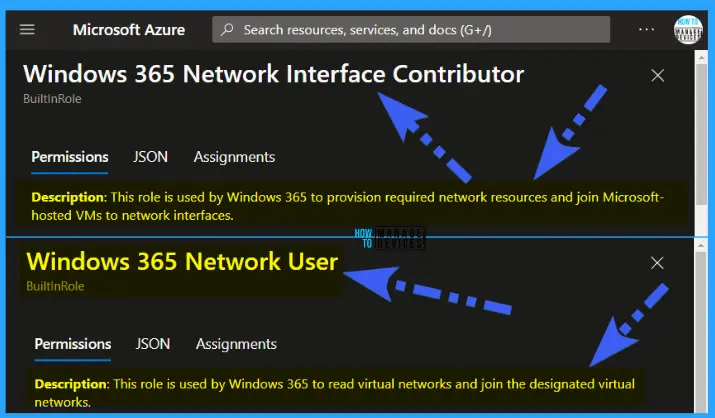715x418 pixels.
Task: Click description text mentioning Microsoft-hosted VMs
Action: coord(347,206)
